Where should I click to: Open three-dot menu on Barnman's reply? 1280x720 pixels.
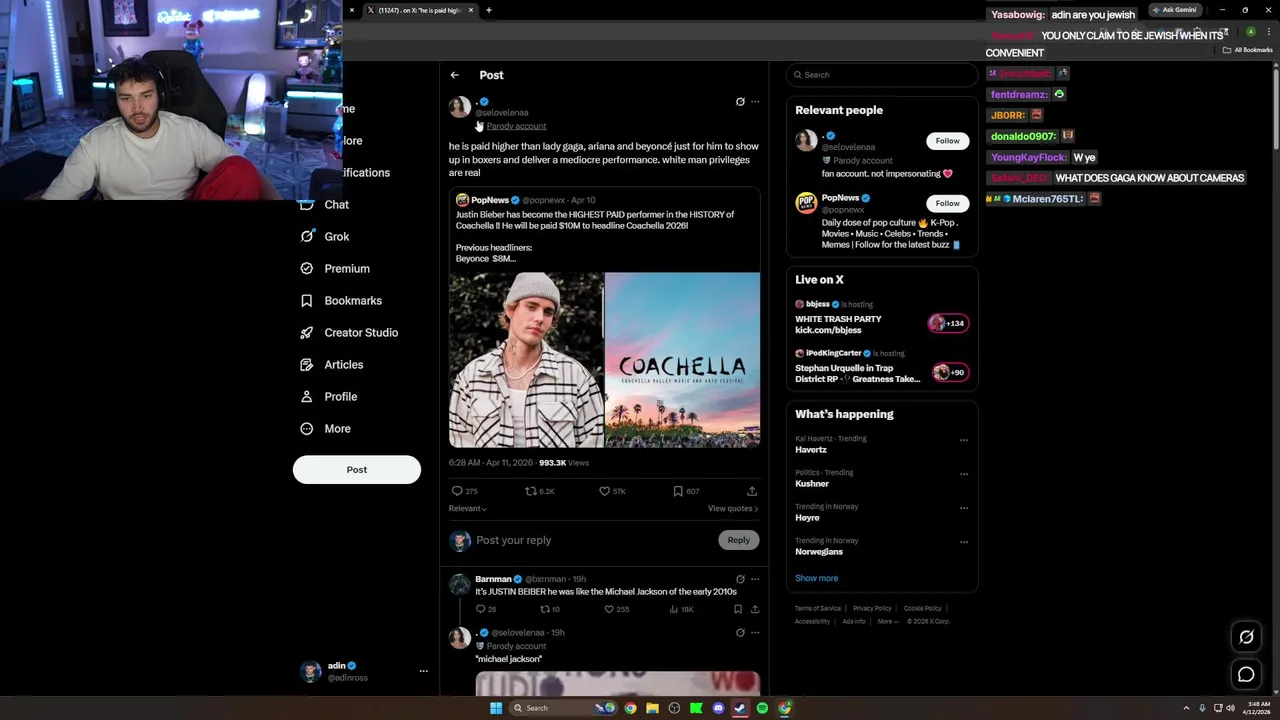pos(755,579)
